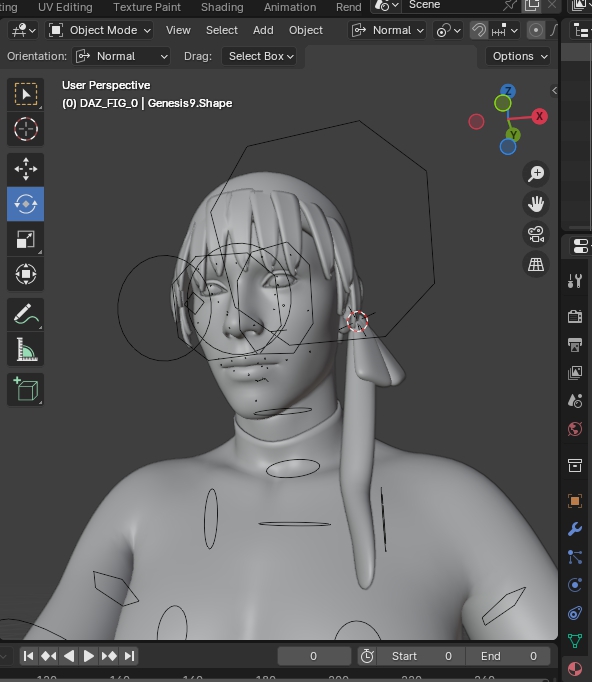Toggle proportional editing button
Screen dimensions: 592x682
tap(535, 30)
